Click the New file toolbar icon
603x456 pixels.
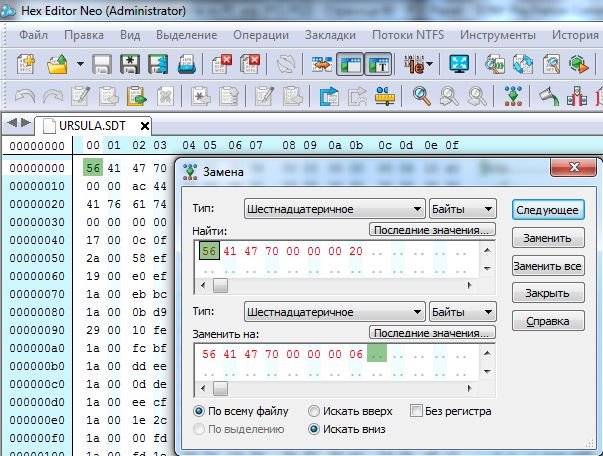[x=26, y=64]
